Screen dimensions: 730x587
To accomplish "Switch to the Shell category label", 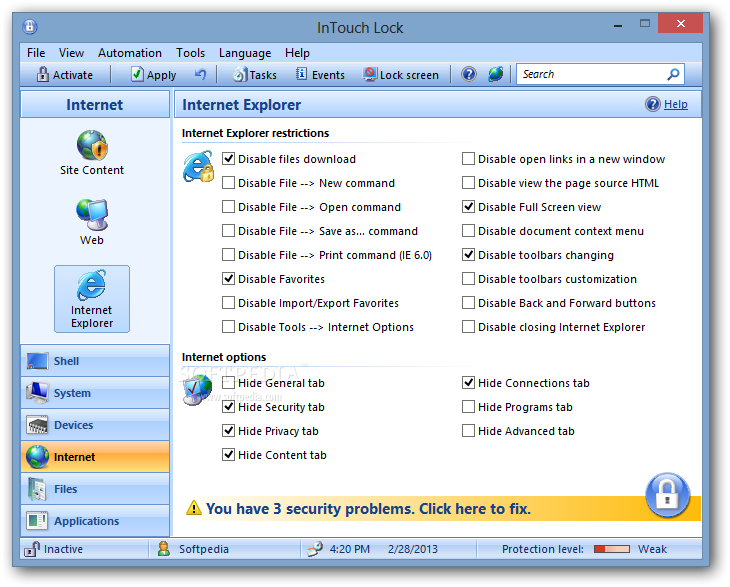I will tap(66, 361).
